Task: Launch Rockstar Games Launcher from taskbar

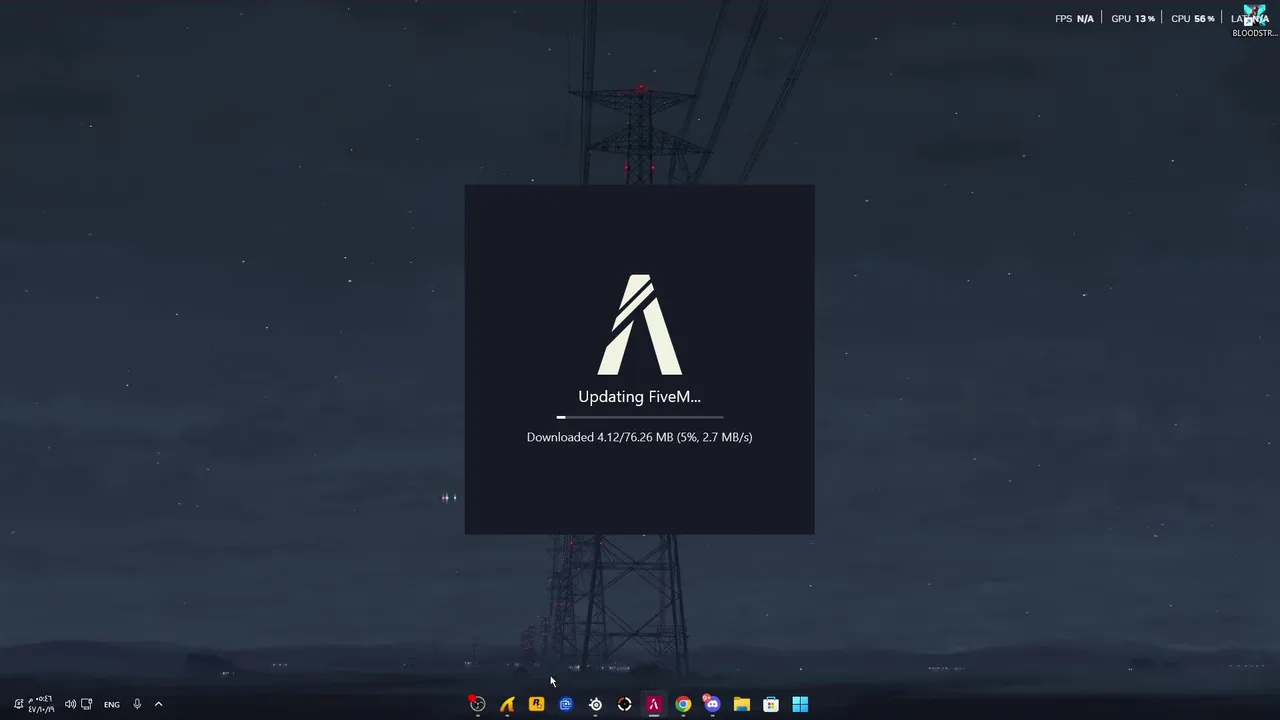Action: (536, 704)
